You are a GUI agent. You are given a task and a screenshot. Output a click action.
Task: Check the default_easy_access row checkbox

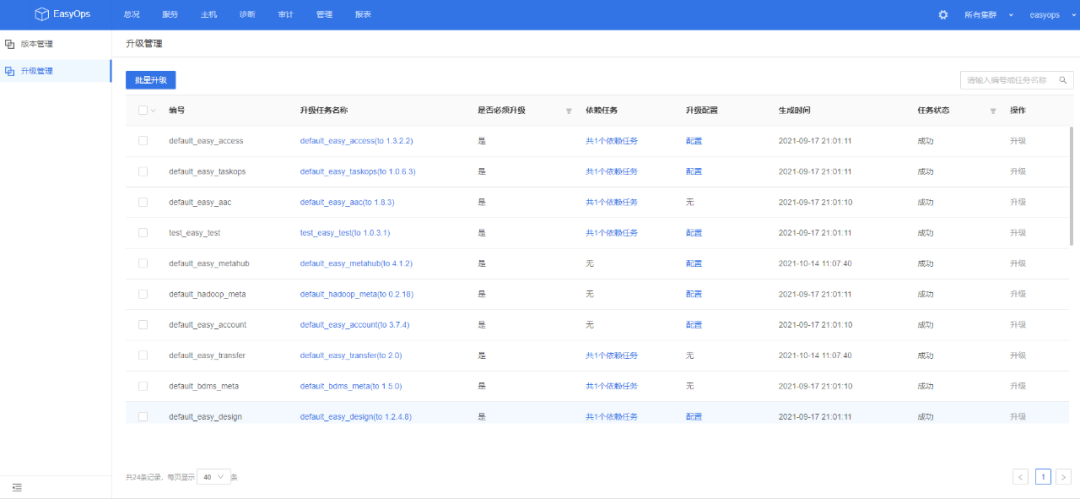coord(143,141)
